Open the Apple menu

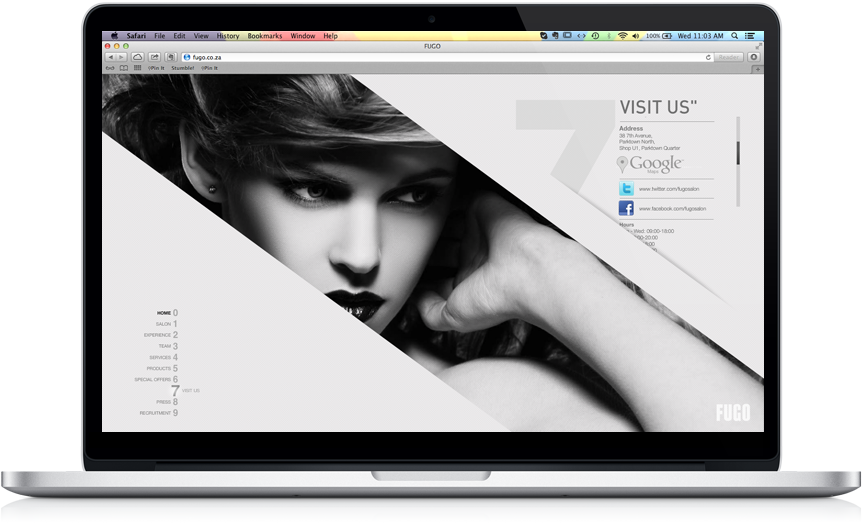114,36
